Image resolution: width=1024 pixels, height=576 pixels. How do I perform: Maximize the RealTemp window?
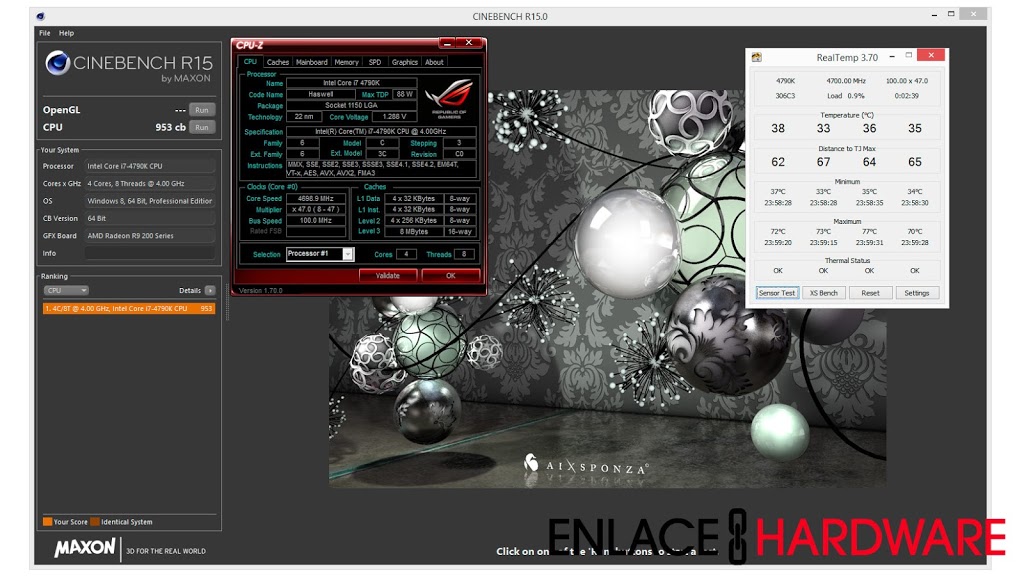pos(908,56)
